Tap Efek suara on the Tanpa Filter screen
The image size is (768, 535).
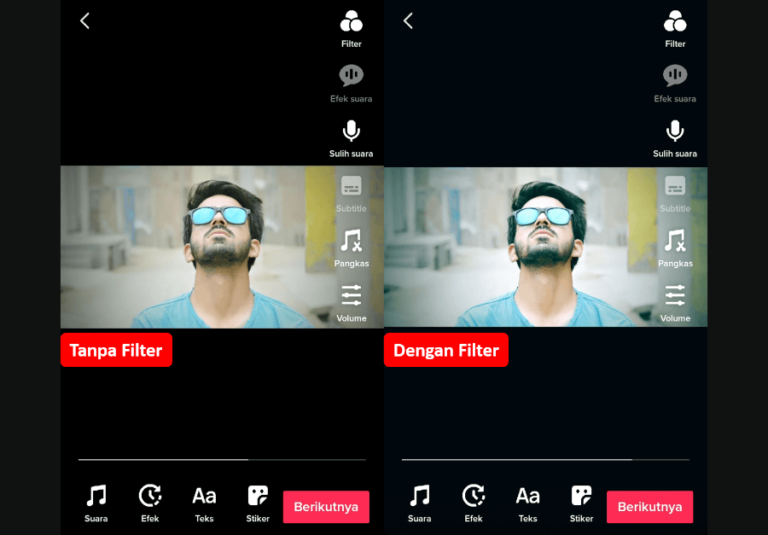tap(351, 84)
